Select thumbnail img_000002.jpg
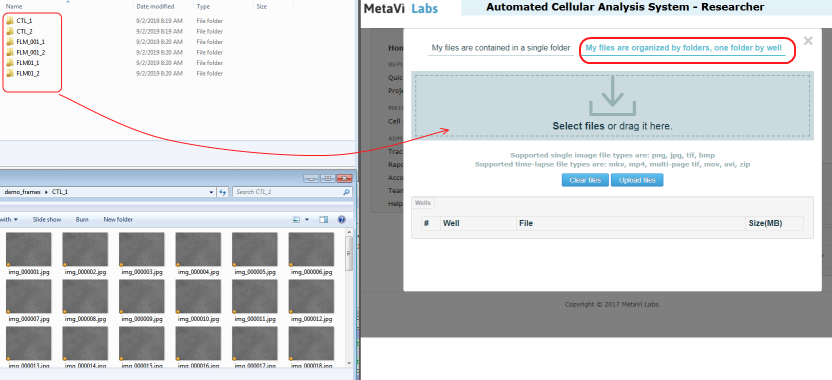The height and width of the screenshot is (380, 832). pos(85,254)
